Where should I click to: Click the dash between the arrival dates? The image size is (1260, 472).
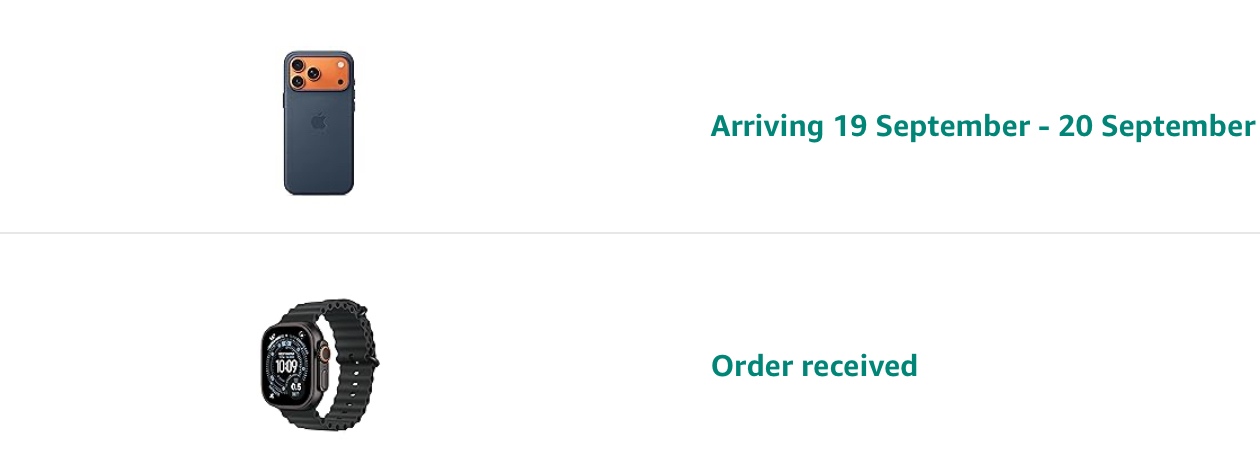click(1044, 128)
